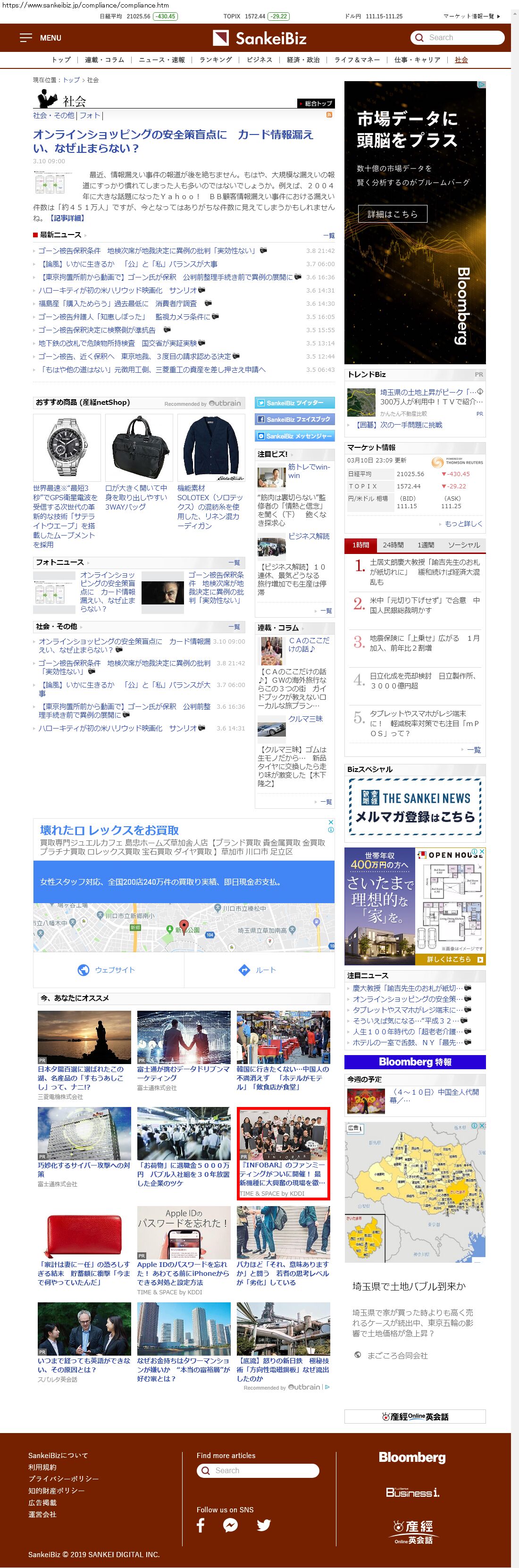Open 利用規約 in footer
519x1568 pixels.
[42, 1467]
